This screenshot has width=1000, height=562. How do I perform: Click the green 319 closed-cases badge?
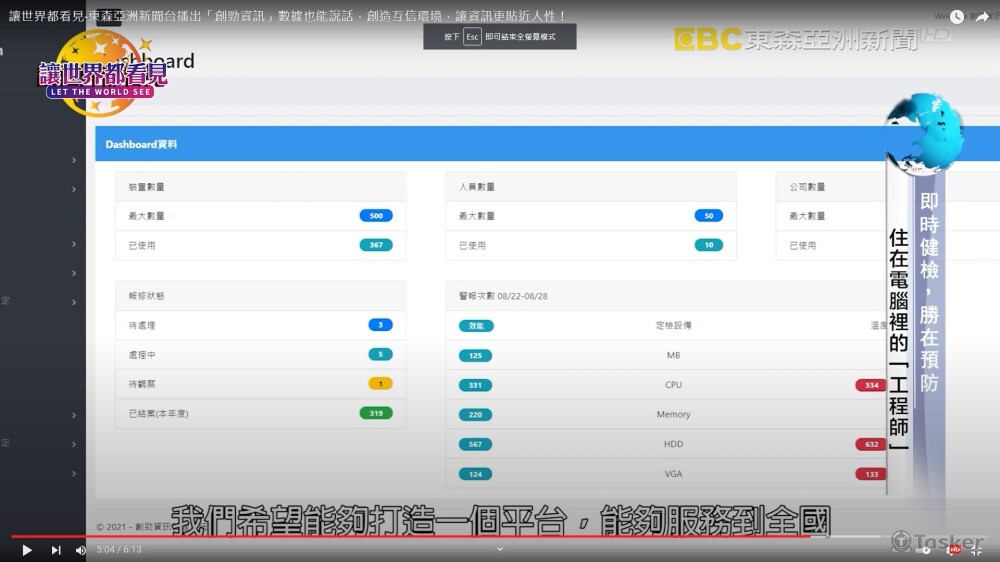click(x=376, y=413)
